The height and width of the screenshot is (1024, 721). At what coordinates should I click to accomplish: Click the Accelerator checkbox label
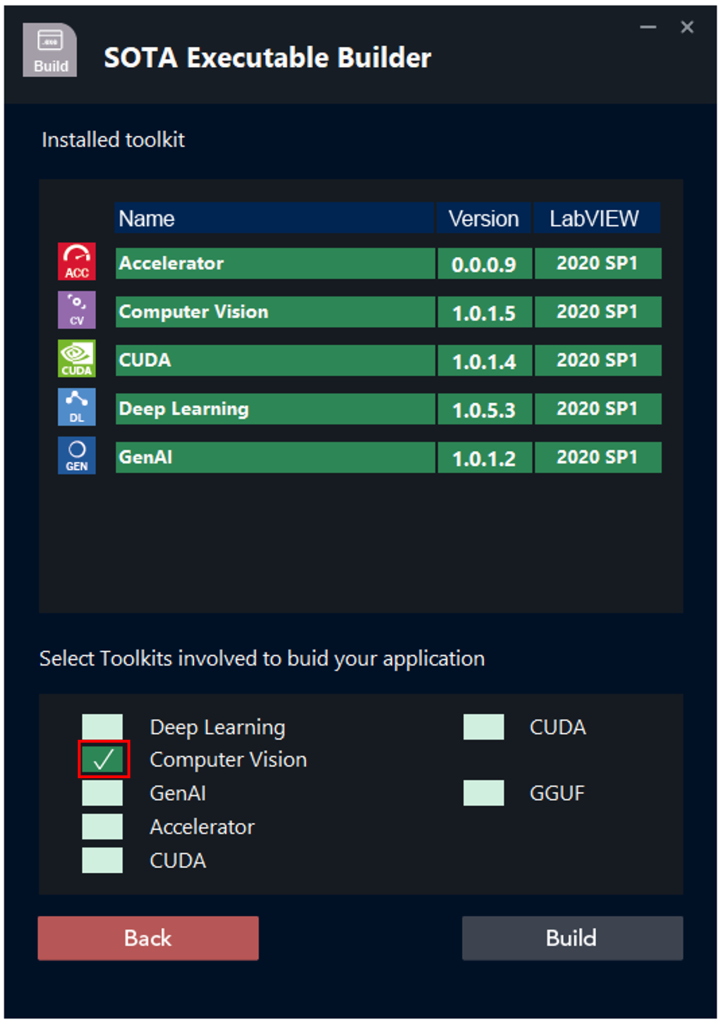202,827
